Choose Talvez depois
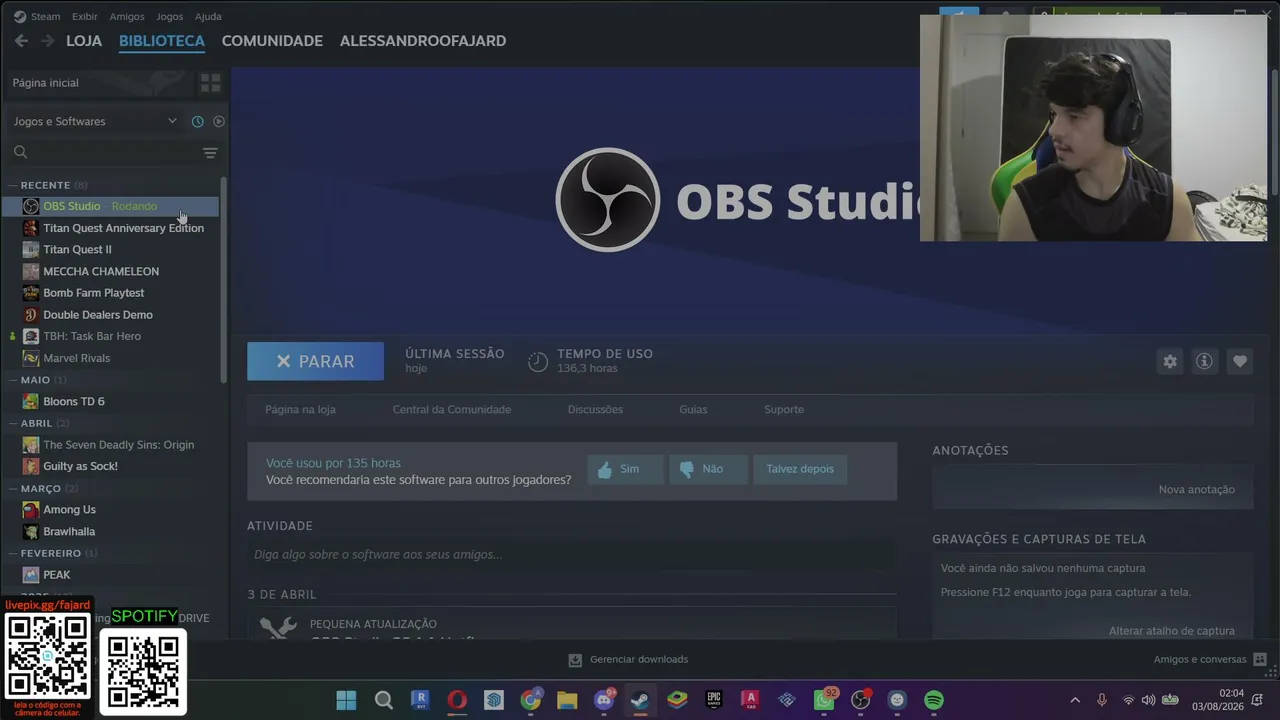The image size is (1280, 720). (x=800, y=469)
